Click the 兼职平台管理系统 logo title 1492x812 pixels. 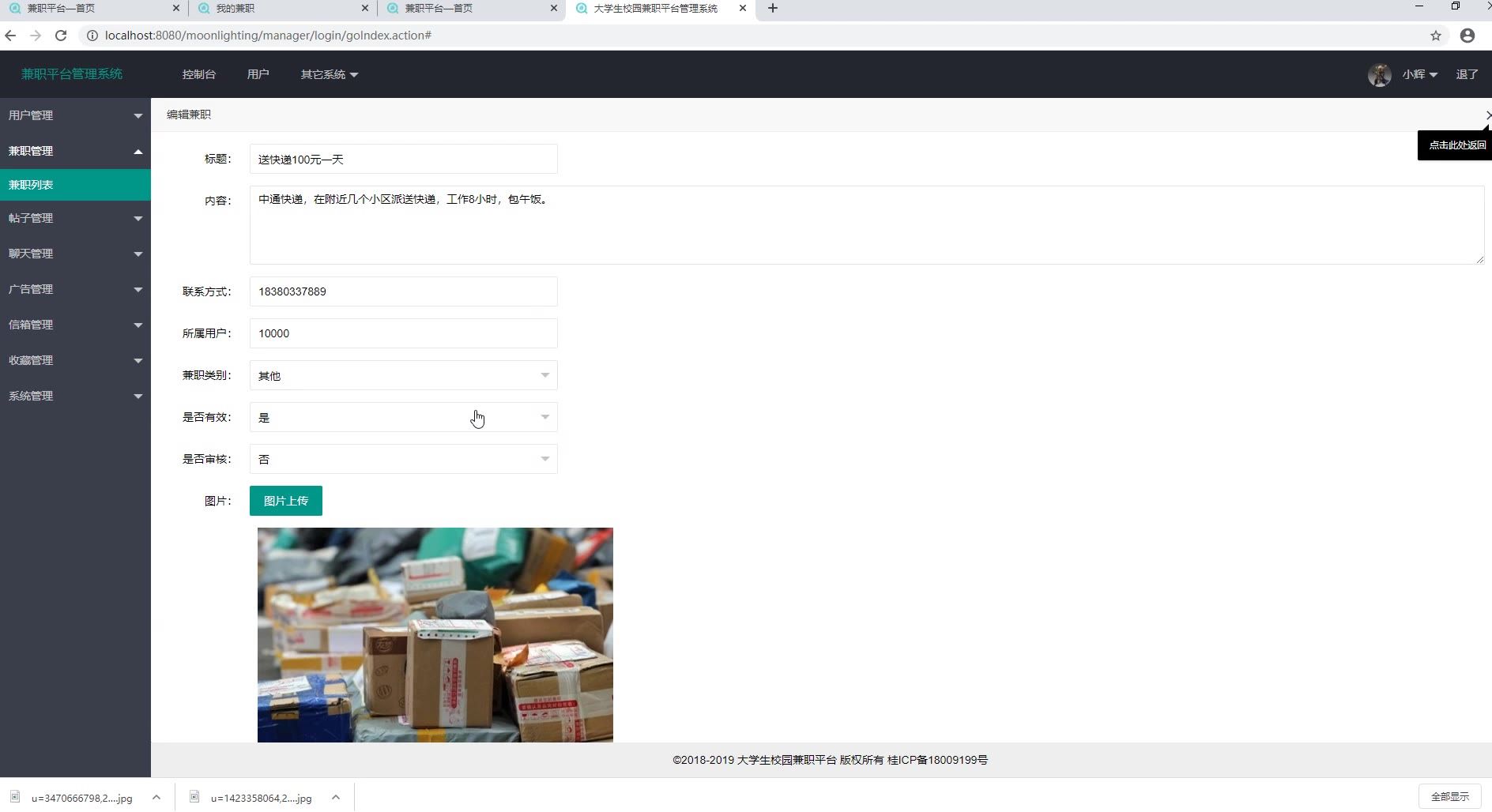pos(72,74)
